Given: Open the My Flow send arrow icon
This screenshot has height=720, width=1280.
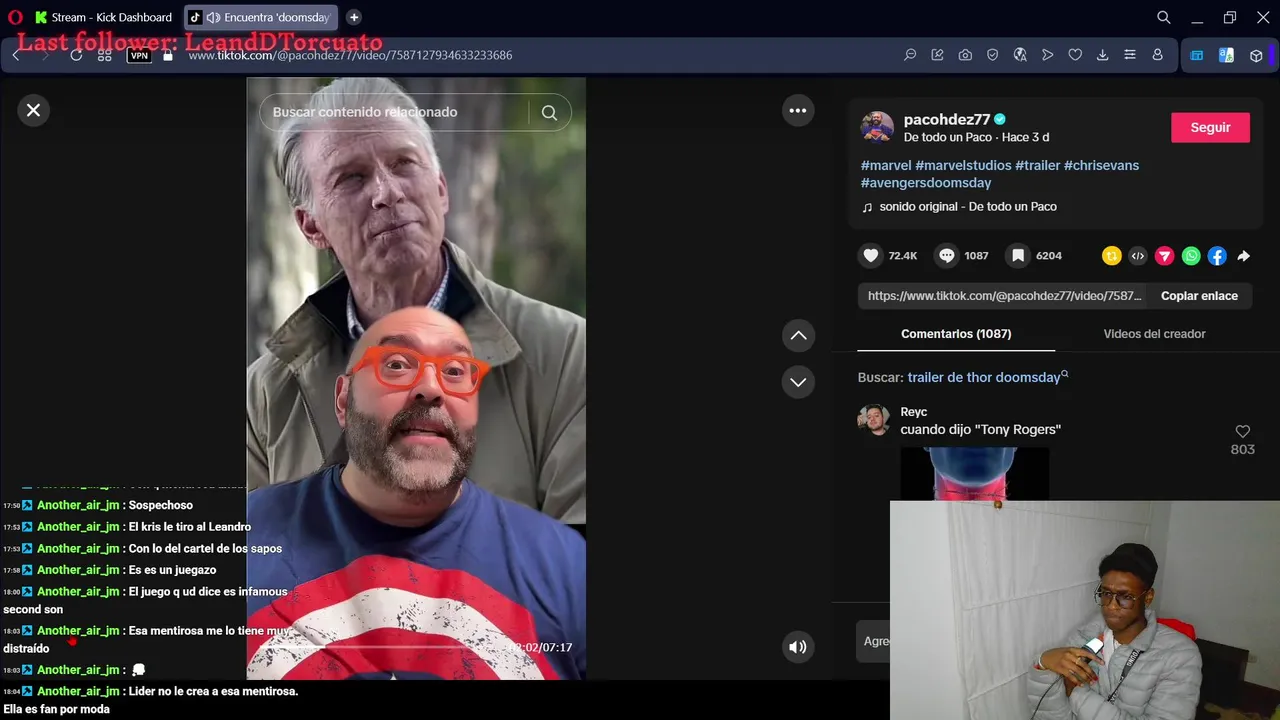Looking at the screenshot, I should point(1047,55).
